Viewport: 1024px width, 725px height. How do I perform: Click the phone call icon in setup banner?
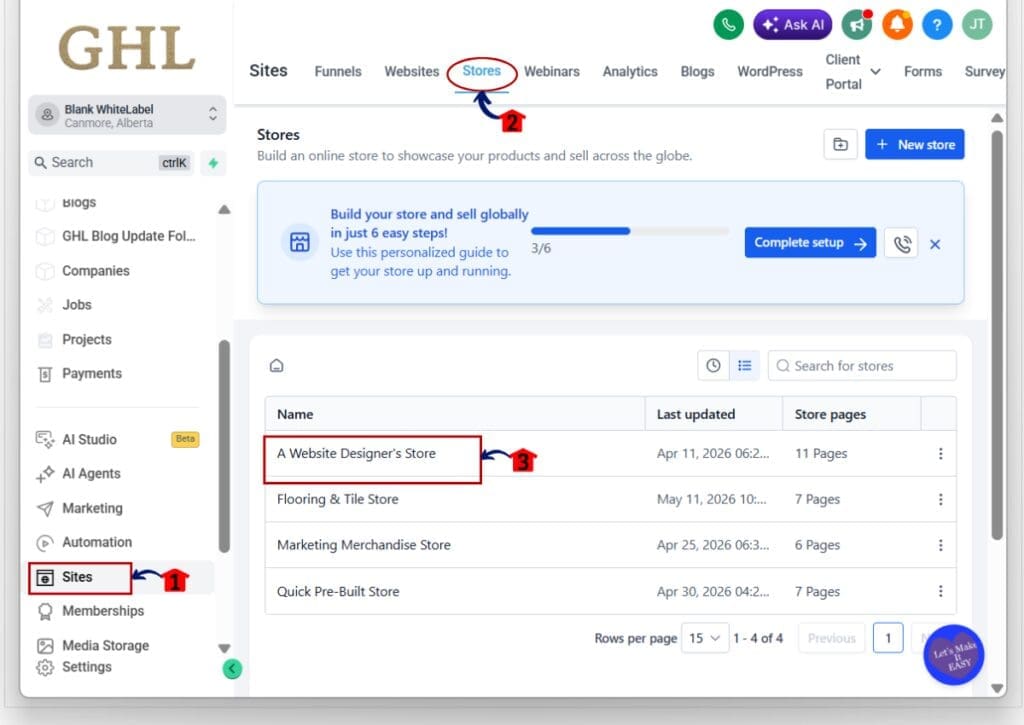pos(901,243)
